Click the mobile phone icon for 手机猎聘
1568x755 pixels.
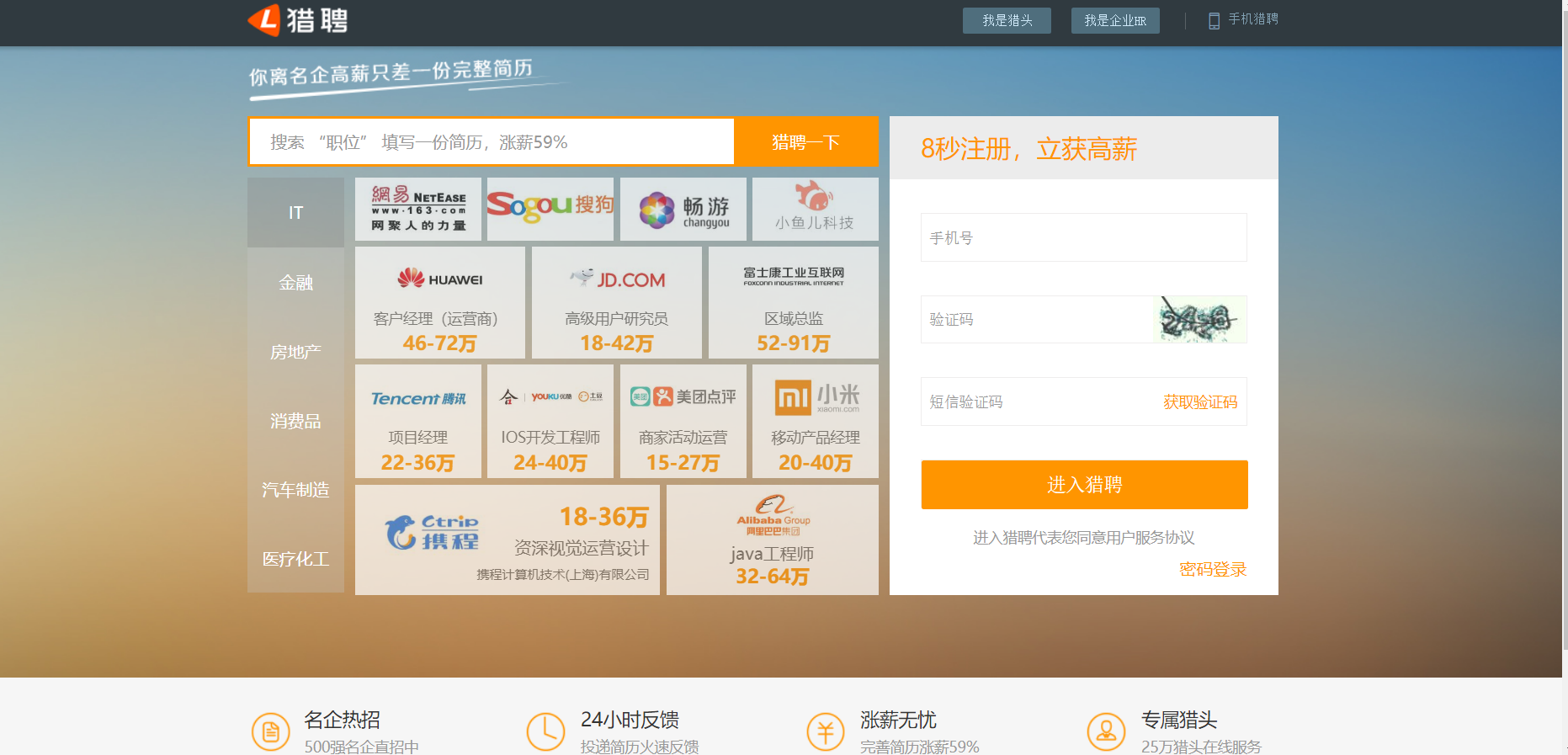(x=1214, y=21)
